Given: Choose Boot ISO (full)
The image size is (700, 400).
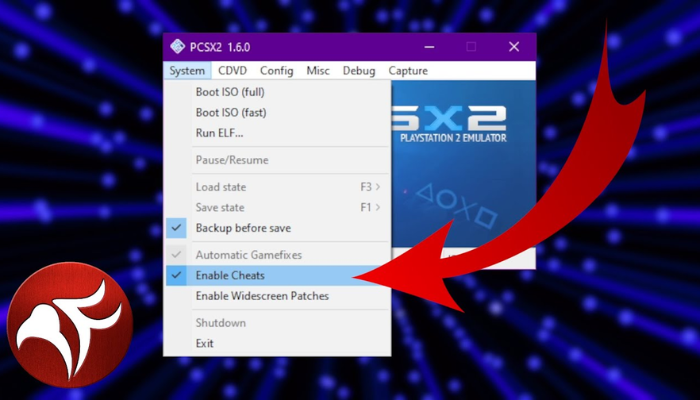Looking at the screenshot, I should (277, 92).
